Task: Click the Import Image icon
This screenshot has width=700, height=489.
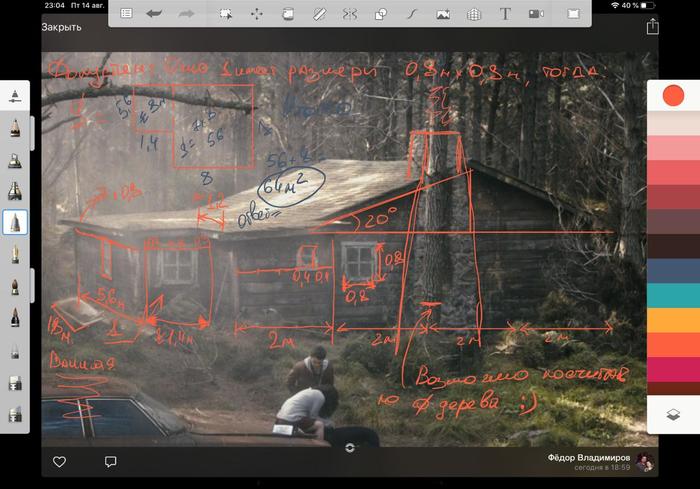Action: (443, 14)
